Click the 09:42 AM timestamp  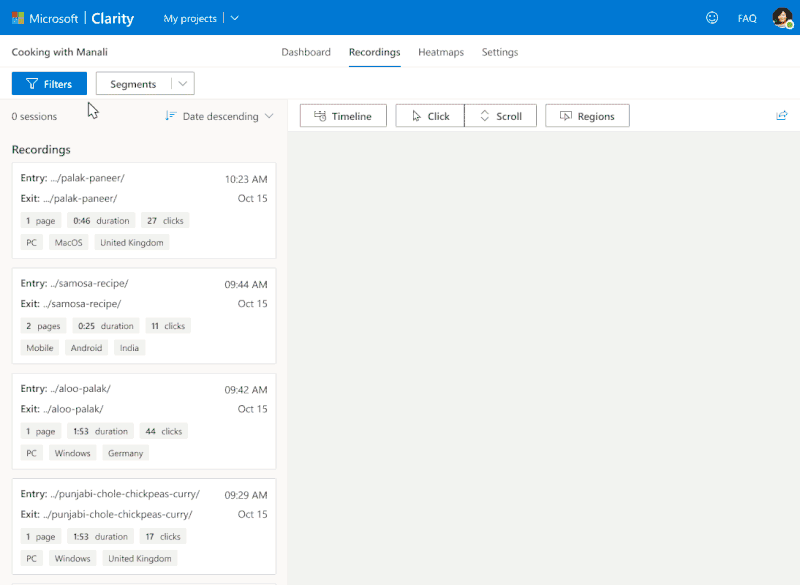(x=246, y=390)
